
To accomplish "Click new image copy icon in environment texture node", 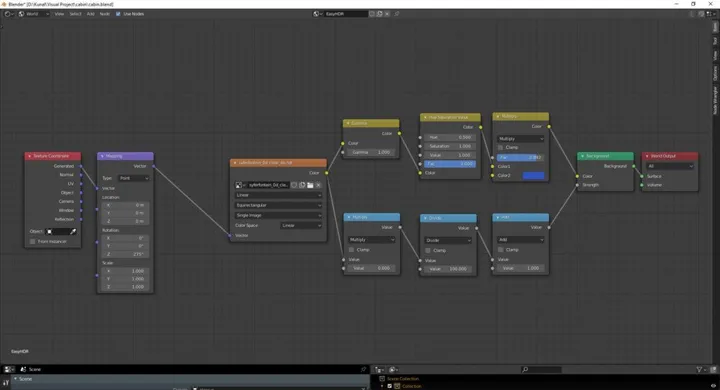I will [302, 185].
